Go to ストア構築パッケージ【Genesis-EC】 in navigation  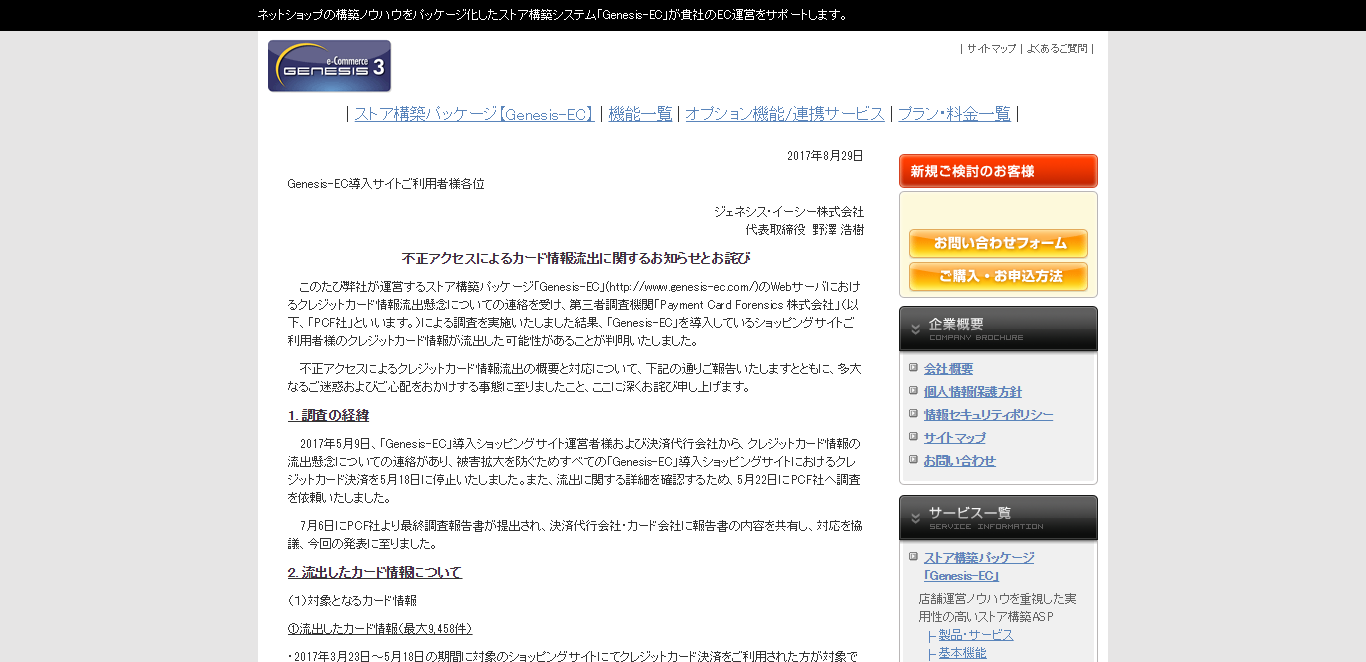474,114
